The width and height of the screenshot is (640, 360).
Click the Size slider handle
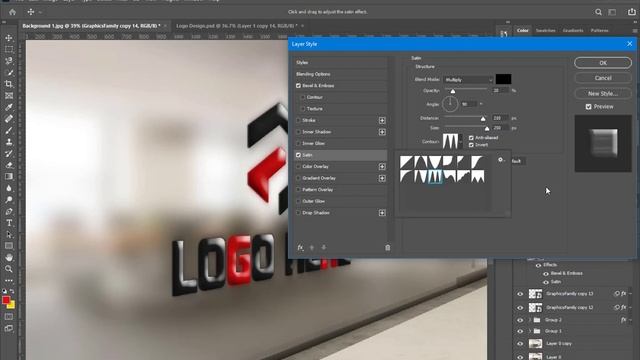click(487, 129)
